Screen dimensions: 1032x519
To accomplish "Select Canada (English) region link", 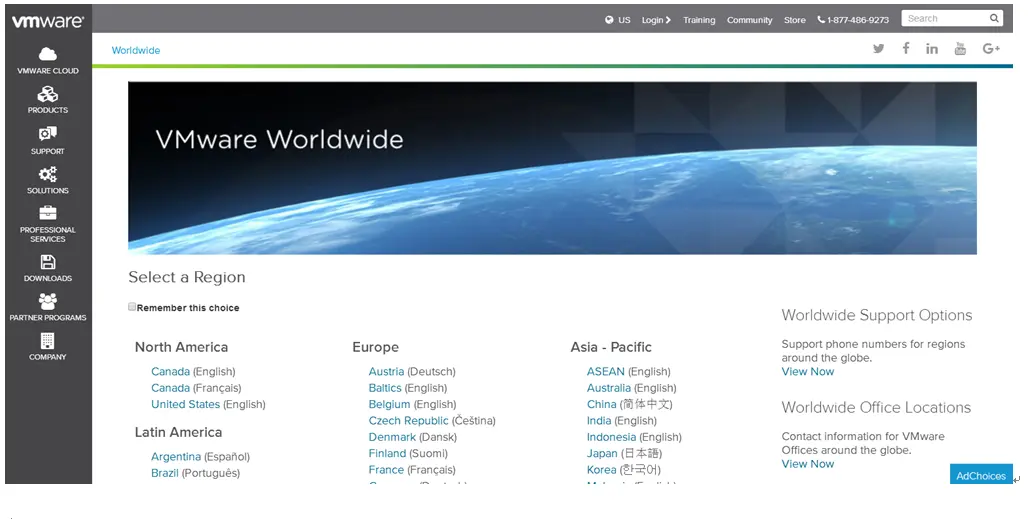I will tap(170, 372).
